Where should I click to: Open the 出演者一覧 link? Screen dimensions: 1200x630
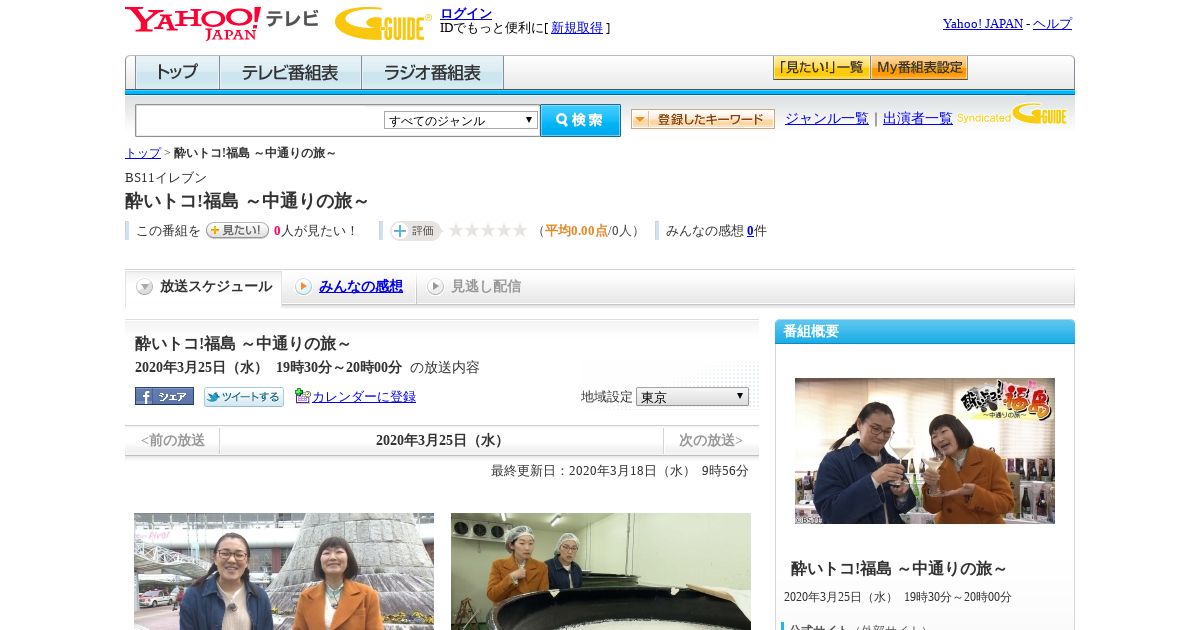918,119
